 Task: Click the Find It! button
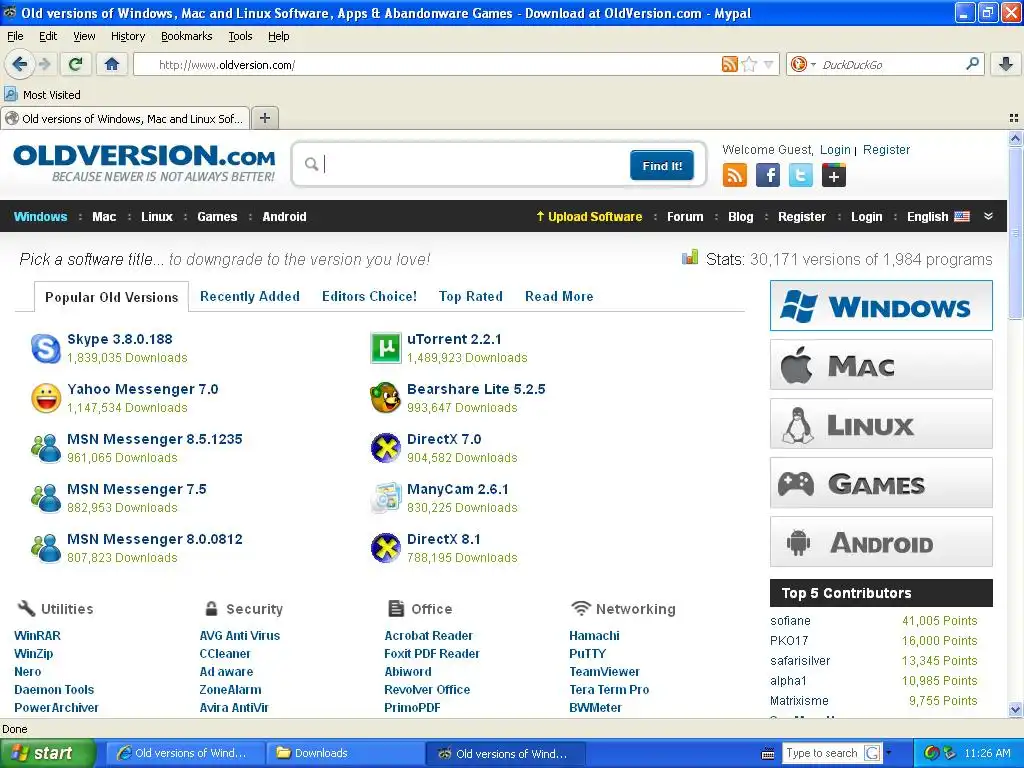662,165
